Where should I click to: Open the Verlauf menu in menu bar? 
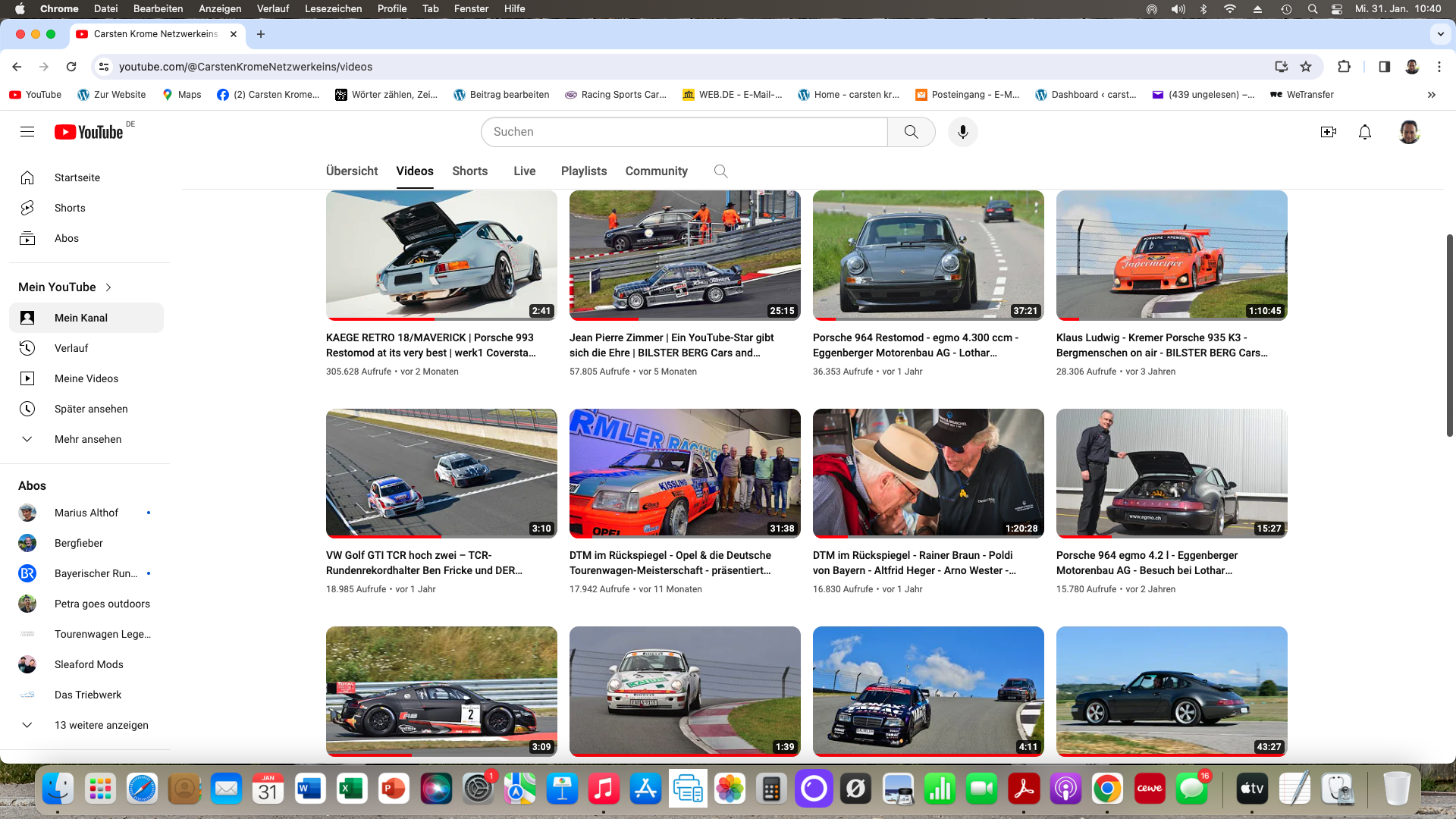273,9
